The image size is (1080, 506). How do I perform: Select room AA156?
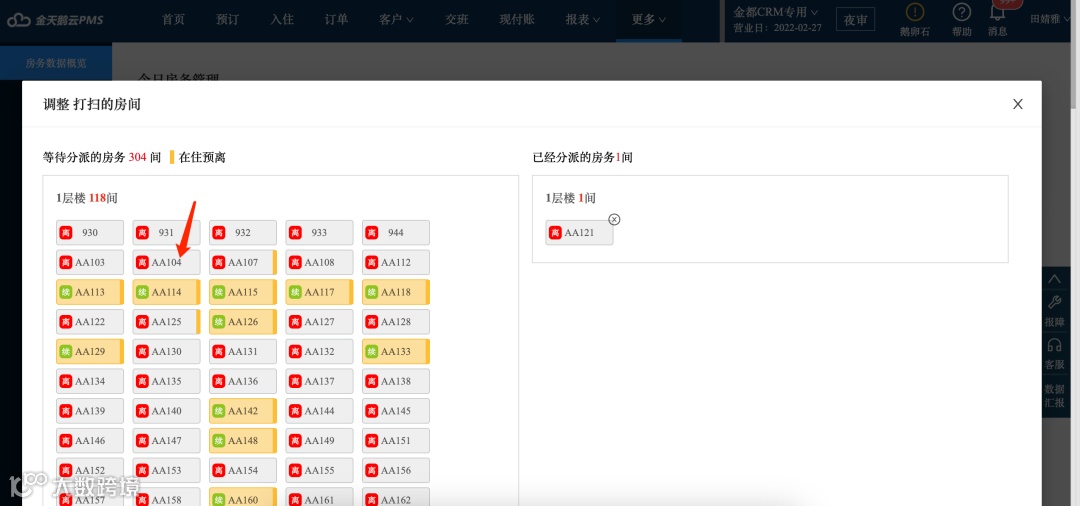point(396,470)
